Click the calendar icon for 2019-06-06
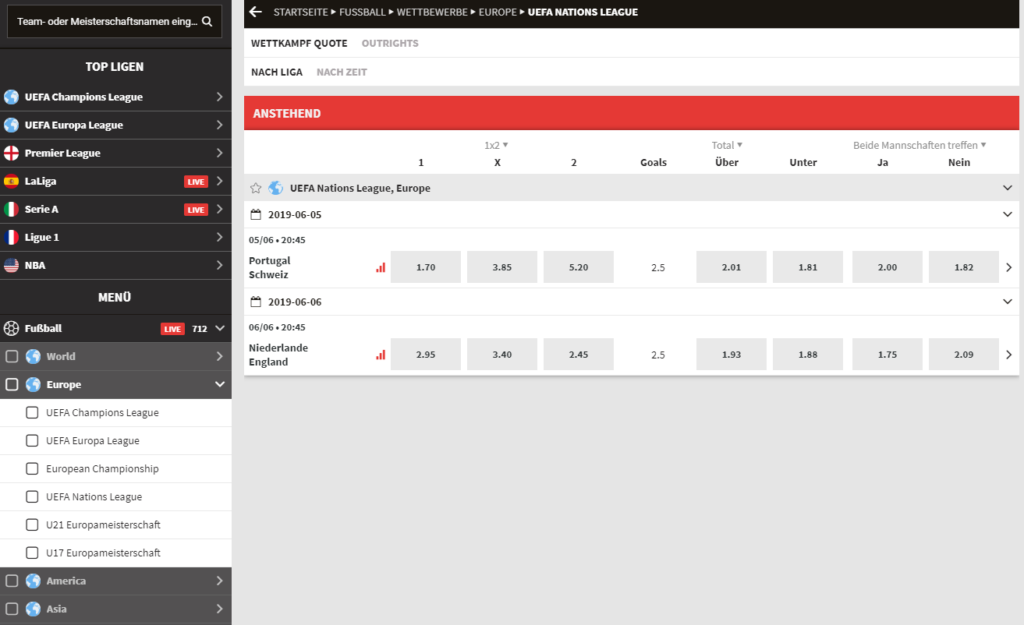This screenshot has height=625, width=1024. 256,302
